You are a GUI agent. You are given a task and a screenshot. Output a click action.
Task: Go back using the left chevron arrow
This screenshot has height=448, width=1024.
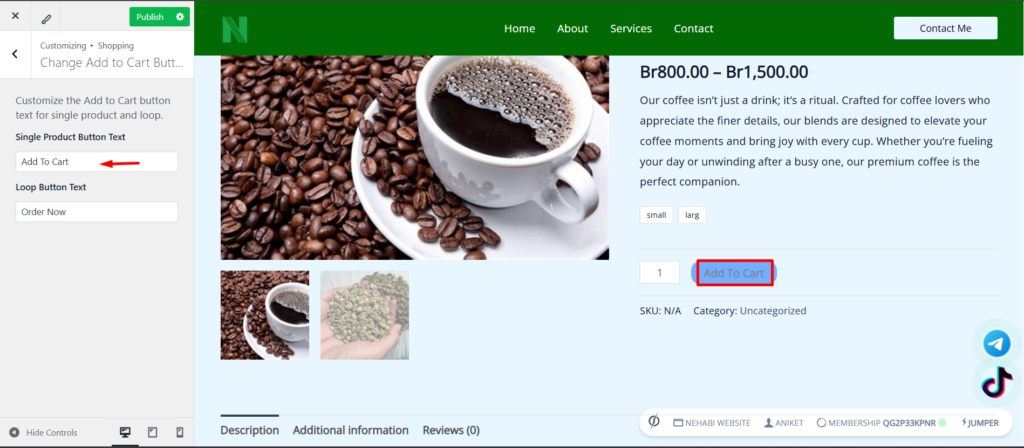pos(15,54)
